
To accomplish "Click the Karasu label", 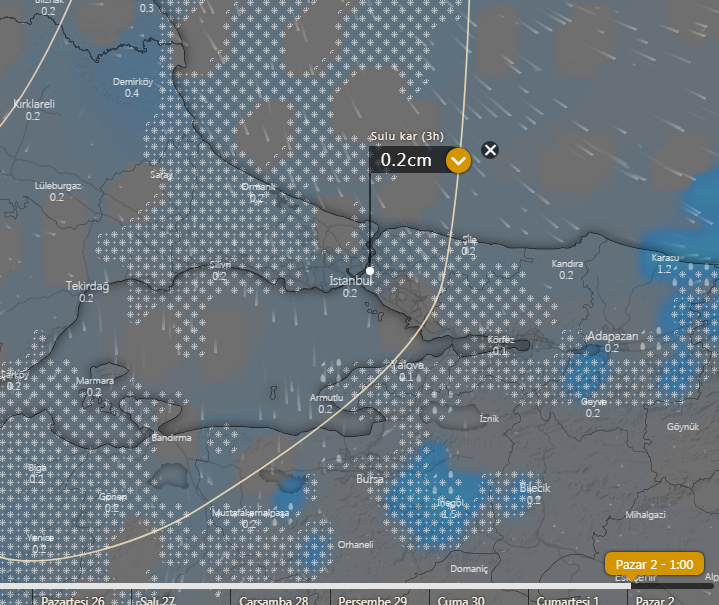I will tap(665, 258).
